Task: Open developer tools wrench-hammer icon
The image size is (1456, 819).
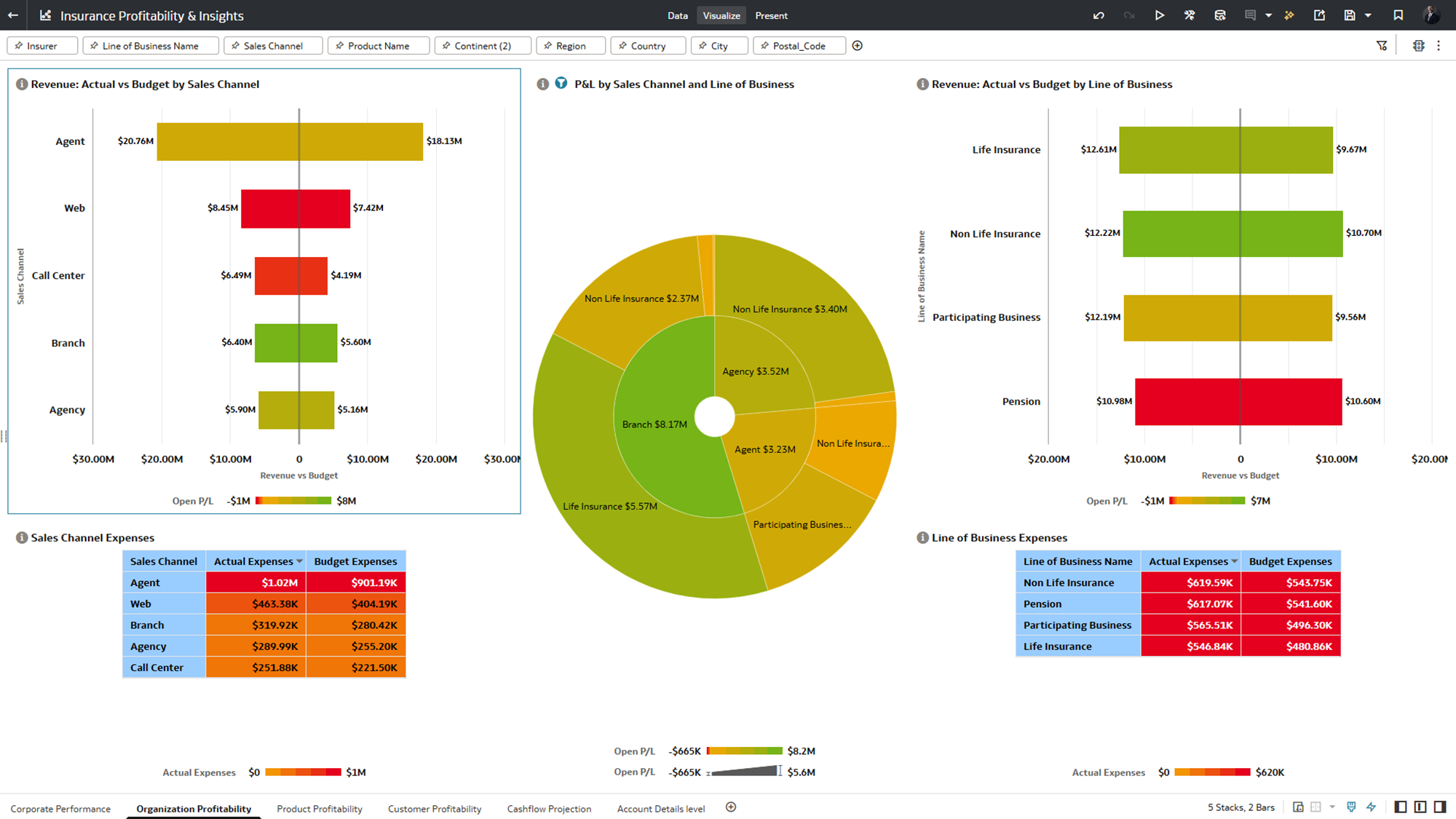Action: coord(1190,15)
